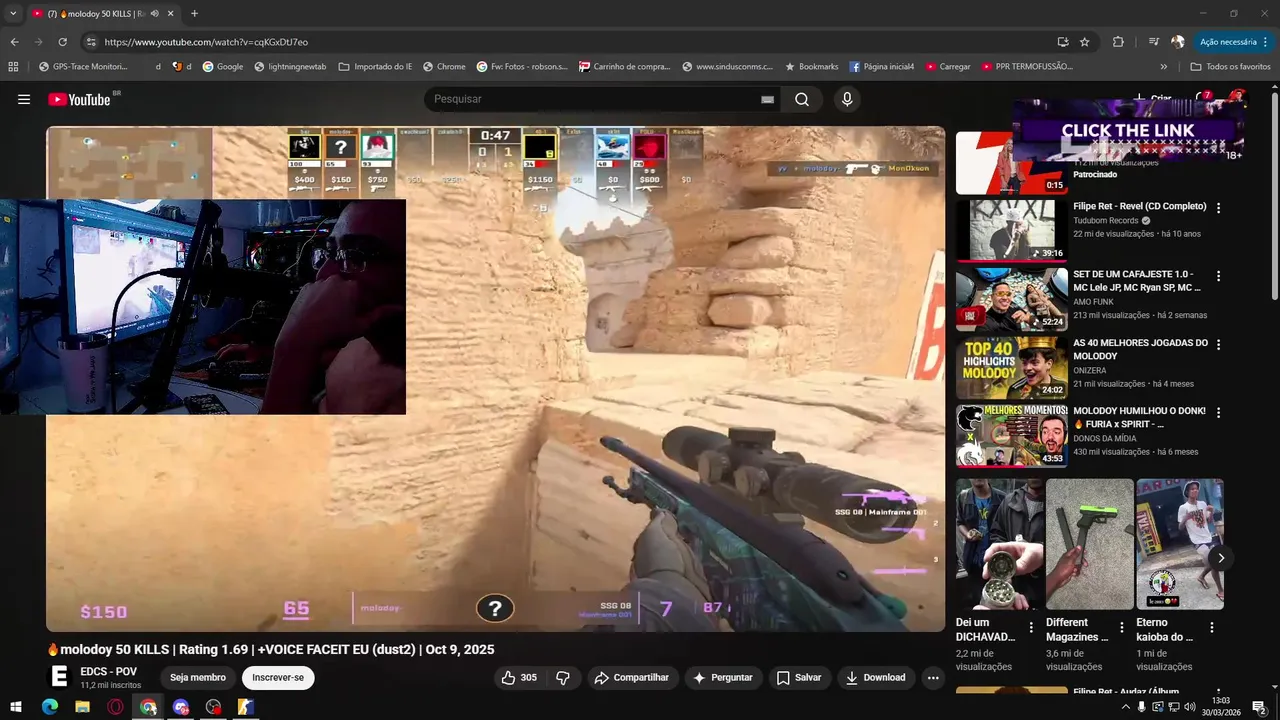Click the search magnifier button
The height and width of the screenshot is (720, 1280).
pyautogui.click(x=802, y=99)
